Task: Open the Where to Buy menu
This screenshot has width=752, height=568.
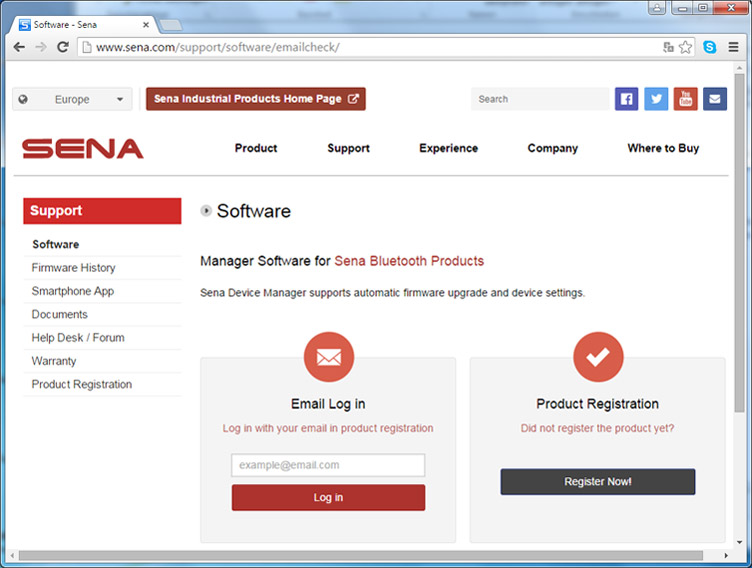Action: coord(663,148)
